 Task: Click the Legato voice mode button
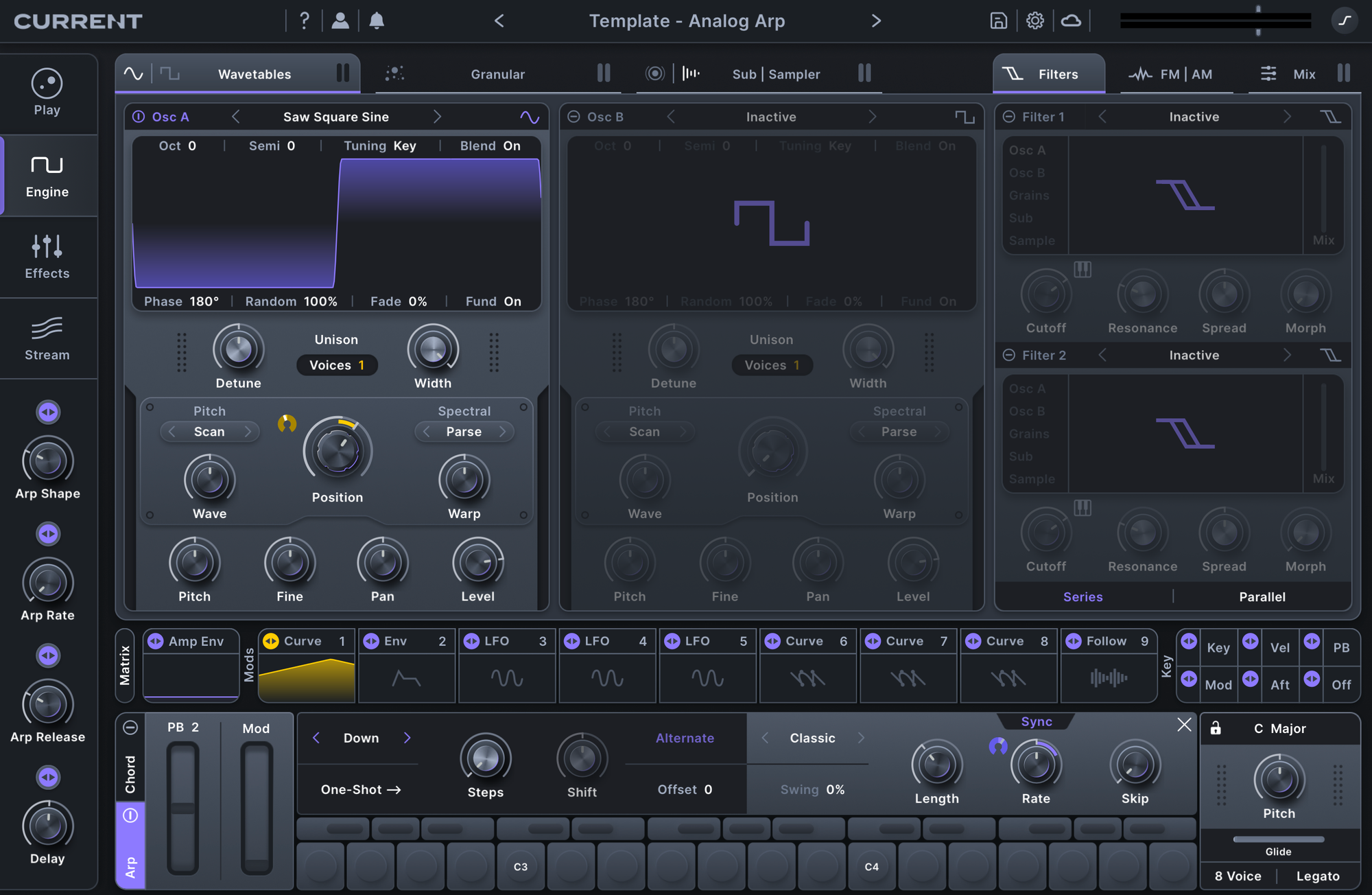1317,876
